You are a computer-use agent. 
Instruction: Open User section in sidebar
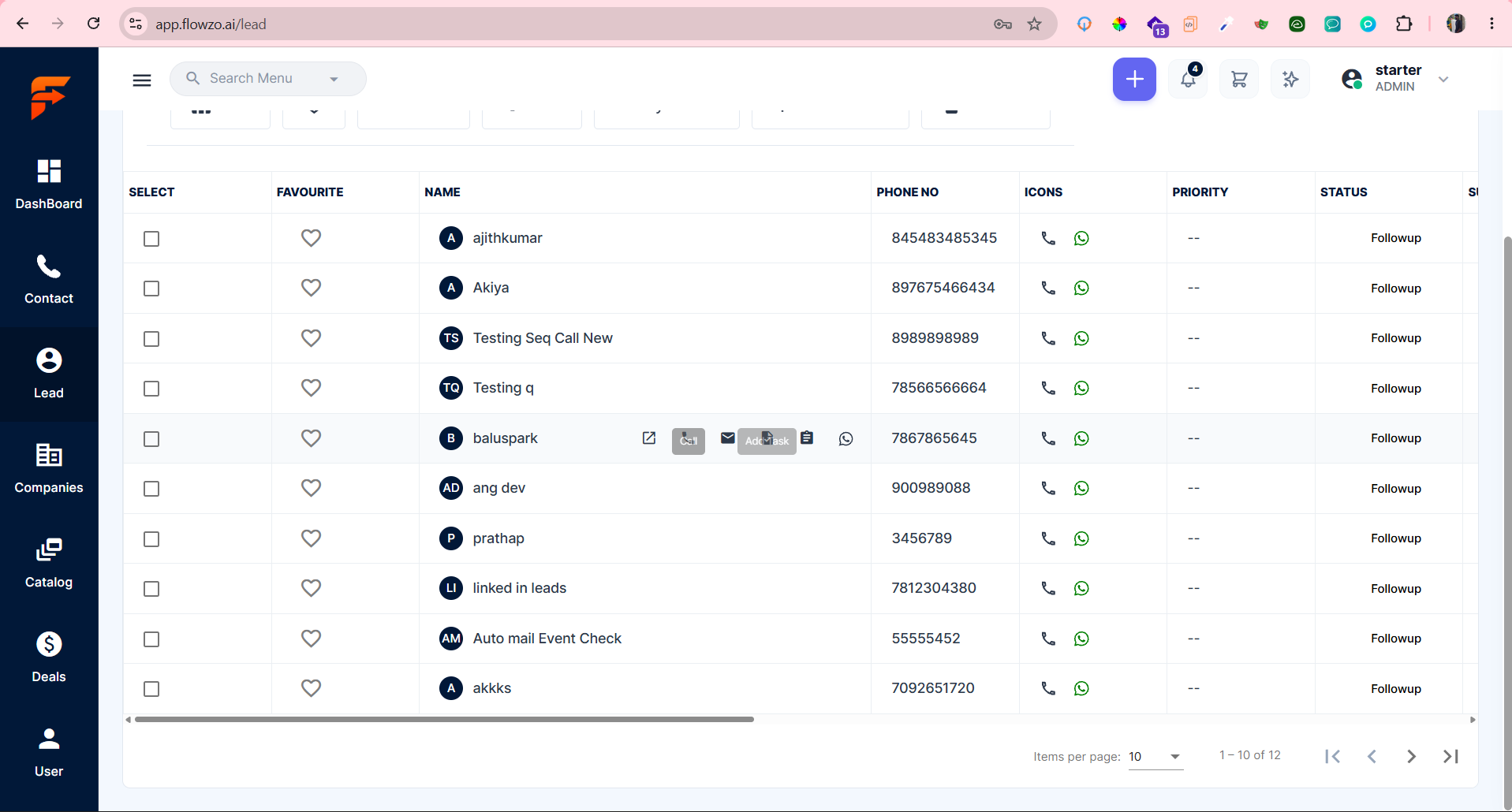click(x=49, y=752)
